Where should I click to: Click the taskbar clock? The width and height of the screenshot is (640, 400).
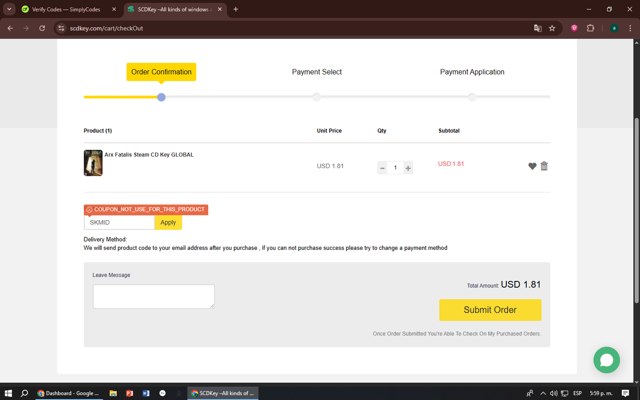point(601,393)
